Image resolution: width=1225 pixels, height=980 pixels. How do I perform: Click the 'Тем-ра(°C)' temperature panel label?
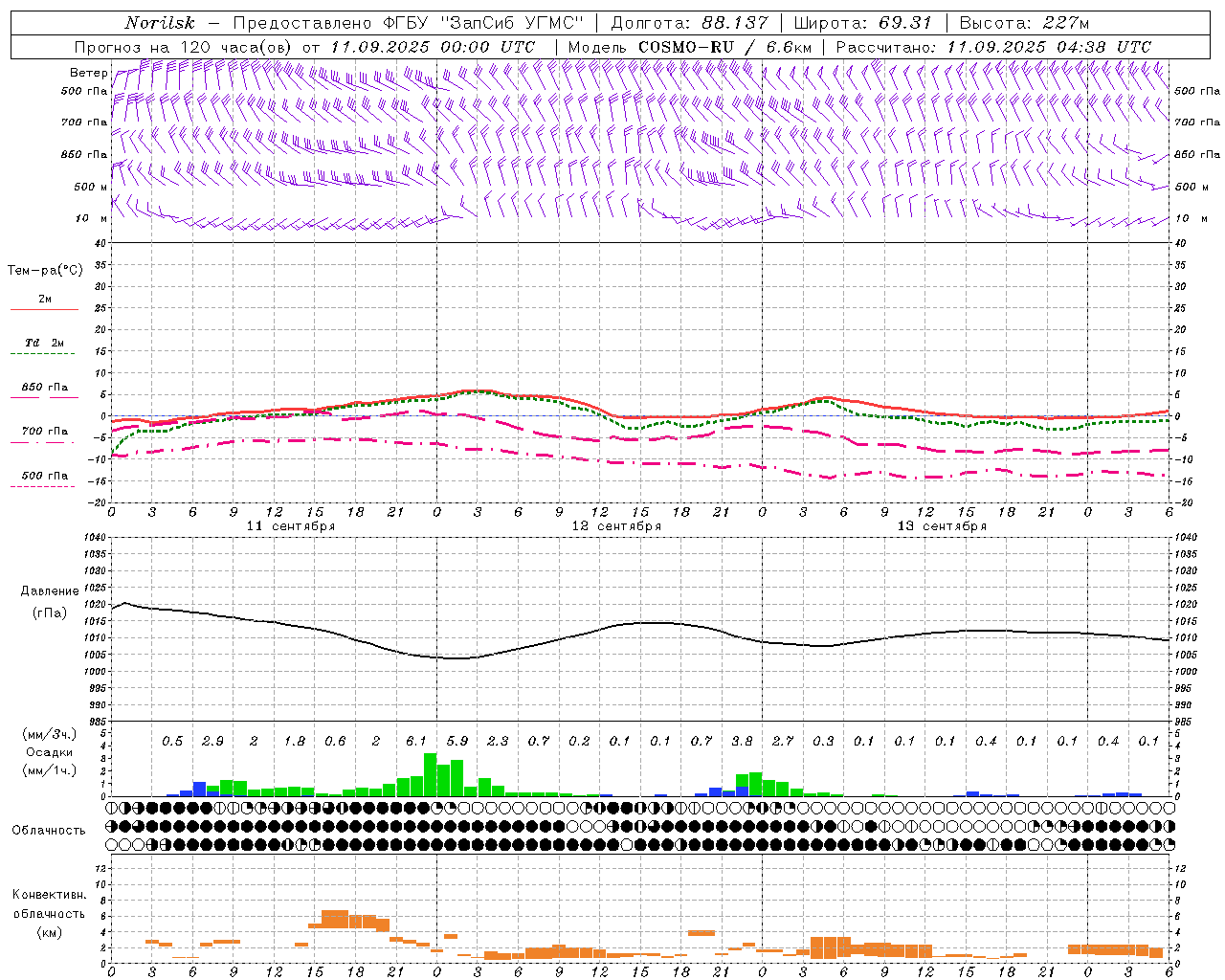[45, 270]
